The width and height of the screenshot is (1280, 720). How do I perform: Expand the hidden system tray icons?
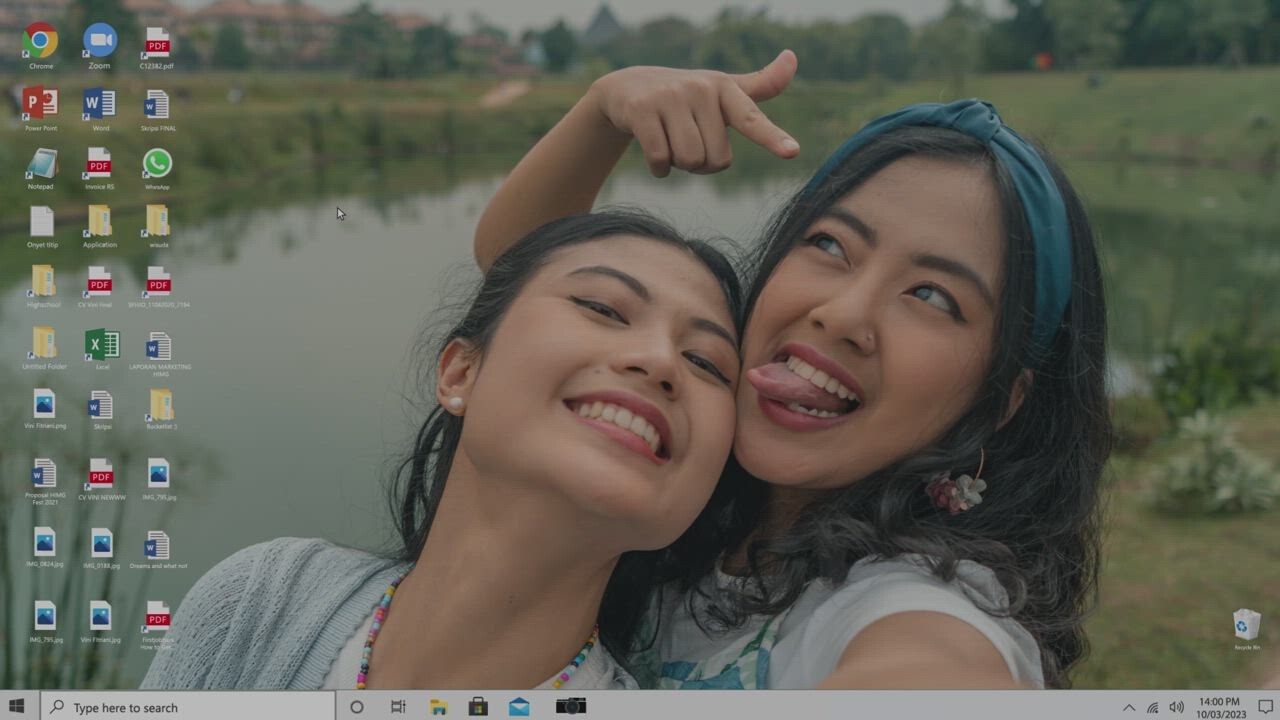tap(1128, 708)
